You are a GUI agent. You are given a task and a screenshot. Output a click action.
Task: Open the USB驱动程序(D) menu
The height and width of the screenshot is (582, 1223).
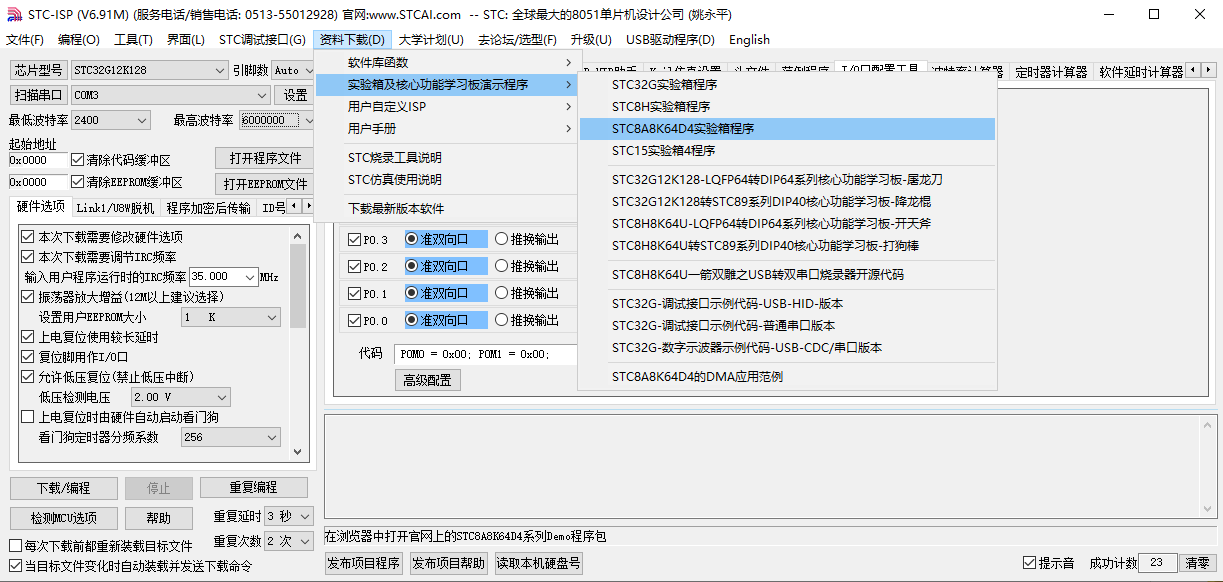(670, 40)
